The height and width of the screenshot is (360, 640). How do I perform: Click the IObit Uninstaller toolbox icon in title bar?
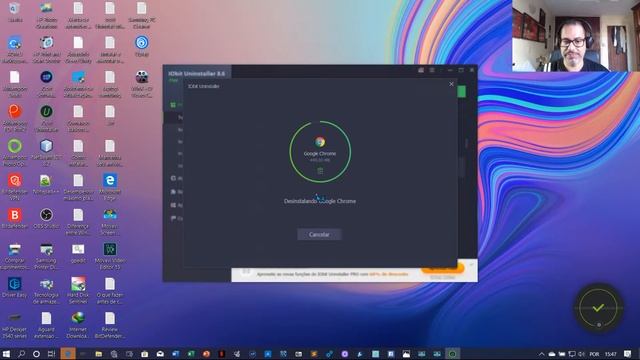click(x=421, y=70)
